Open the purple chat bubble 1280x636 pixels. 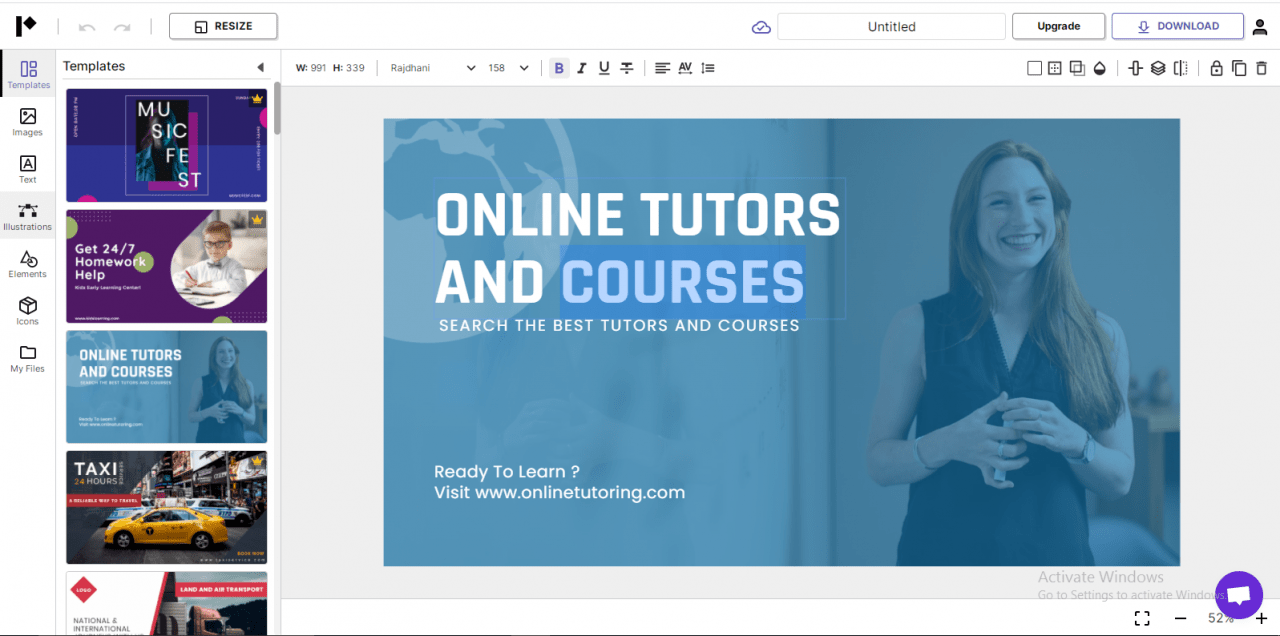click(1238, 595)
